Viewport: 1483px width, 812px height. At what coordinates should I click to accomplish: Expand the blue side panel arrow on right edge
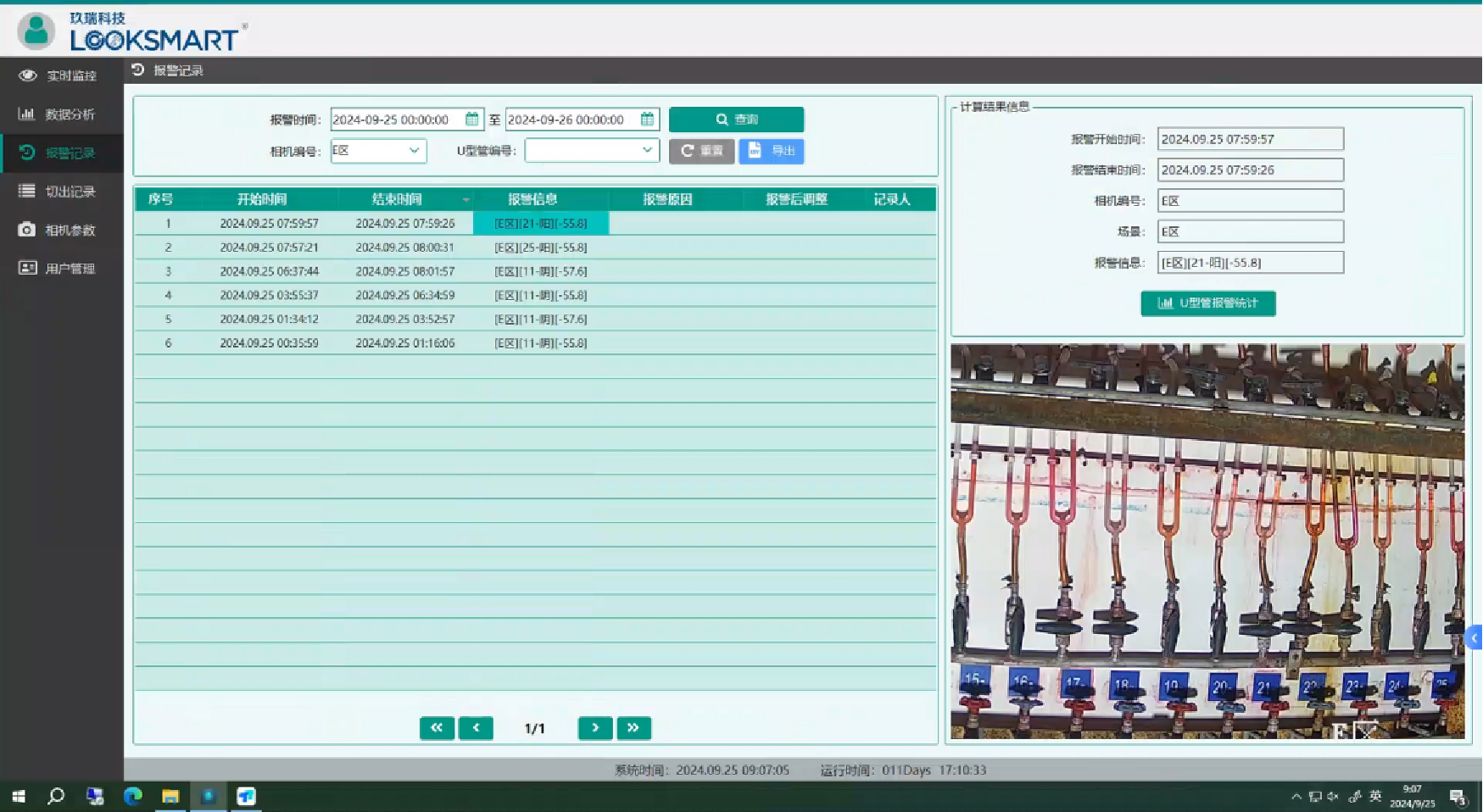coord(1474,637)
